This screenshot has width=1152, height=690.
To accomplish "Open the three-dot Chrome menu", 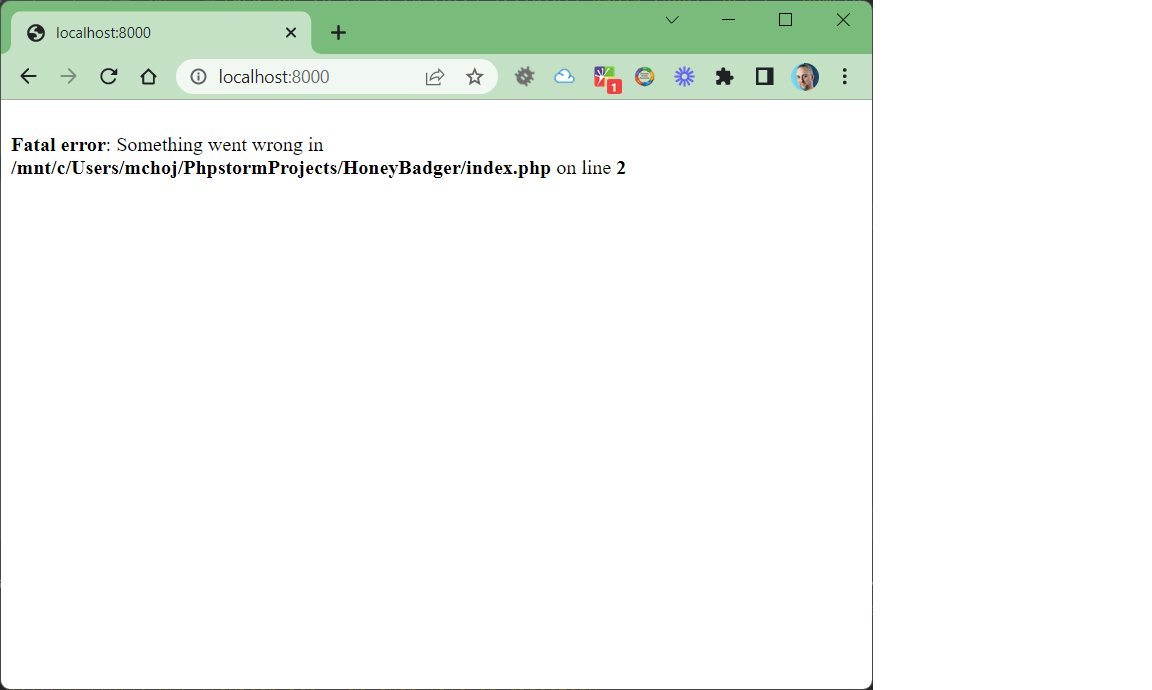I will (x=845, y=76).
